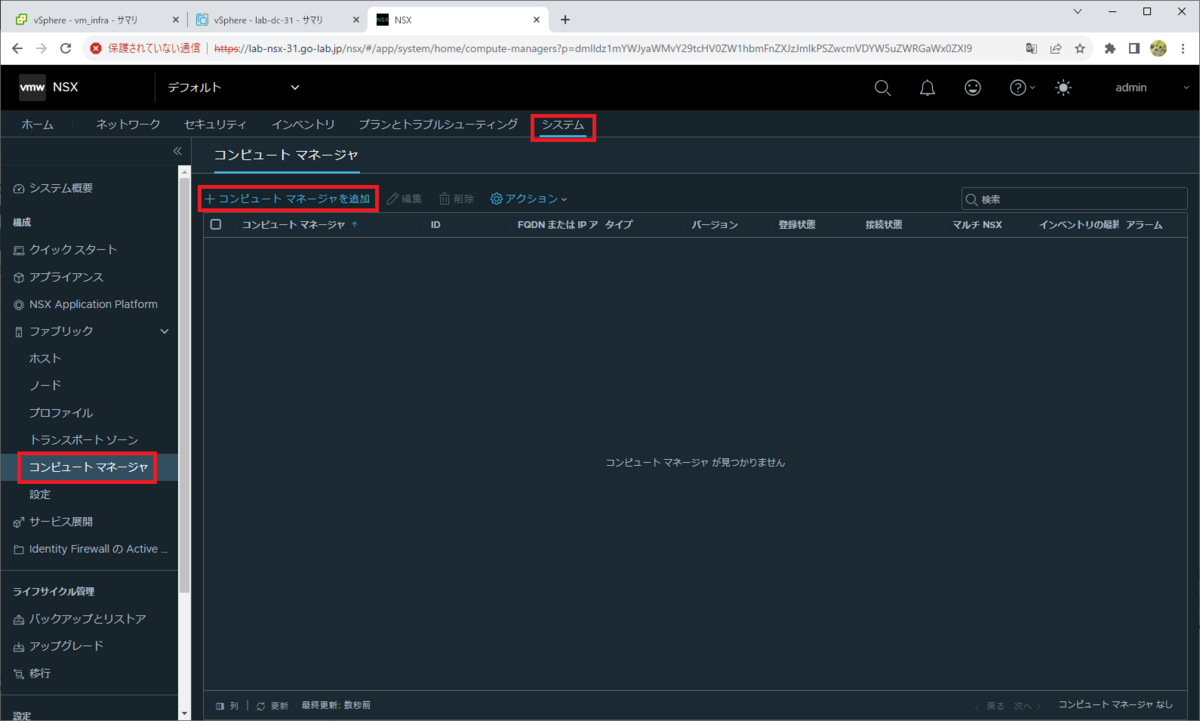Go to ホーム tab
Image resolution: width=1200 pixels, height=721 pixels.
coord(37,124)
